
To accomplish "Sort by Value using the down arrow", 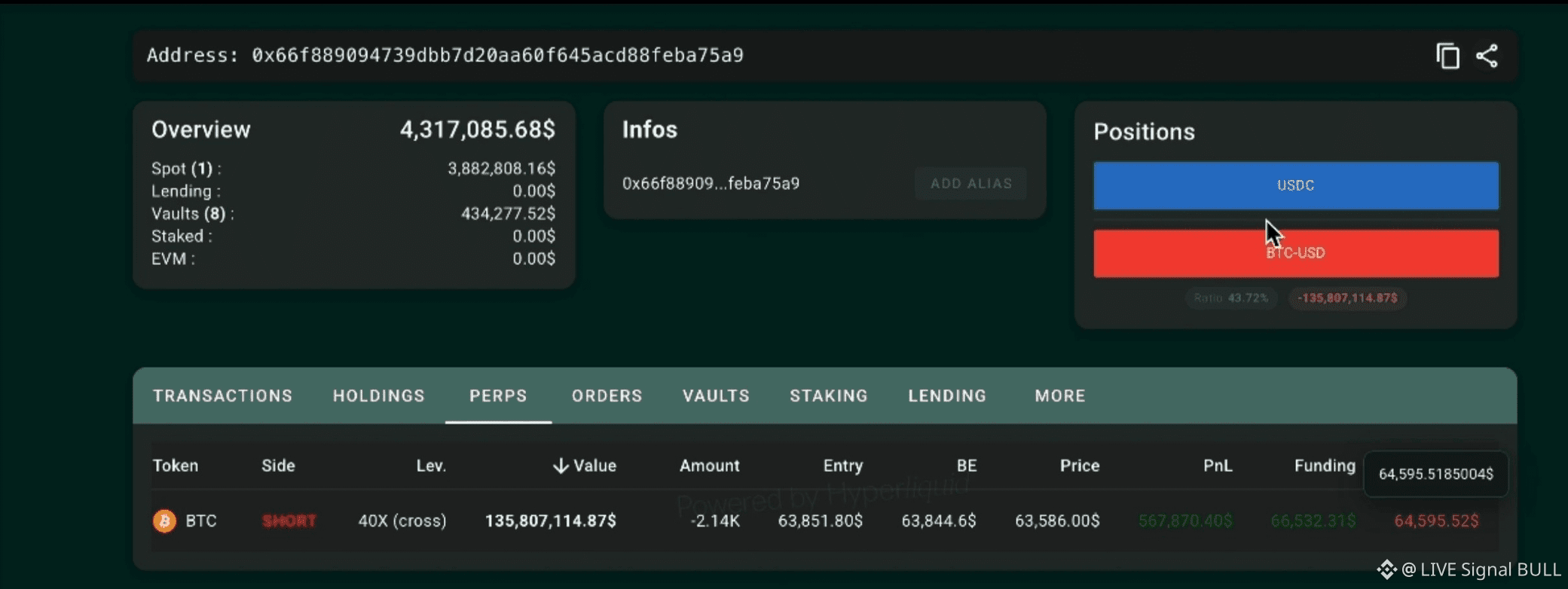I will tap(560, 466).
